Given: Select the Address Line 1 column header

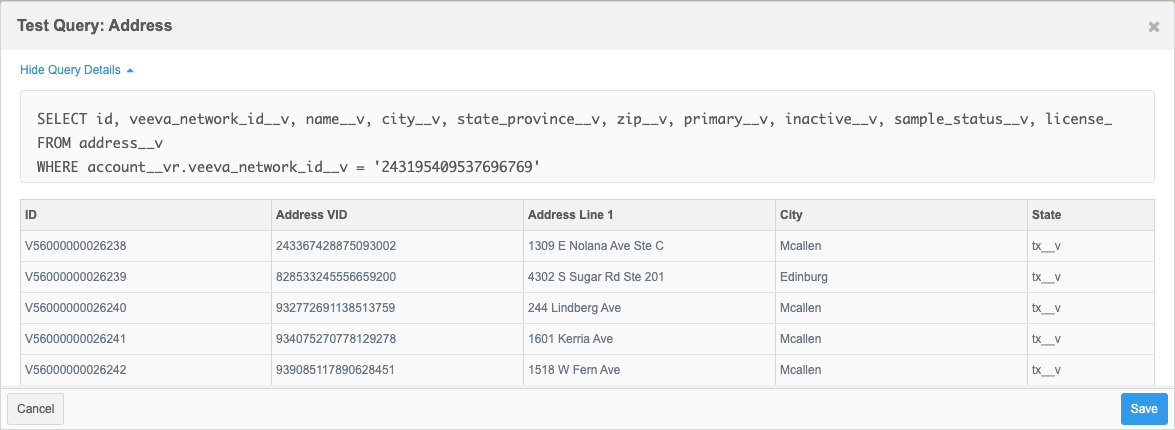Looking at the screenshot, I should pos(570,215).
